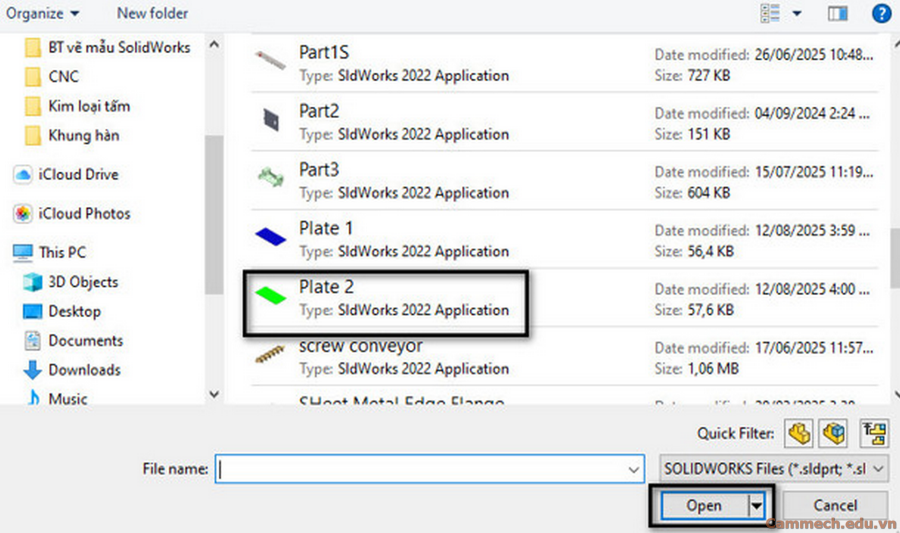The width and height of the screenshot is (900, 533).
Task: Click the Part1S thumbnail
Action: coord(270,61)
